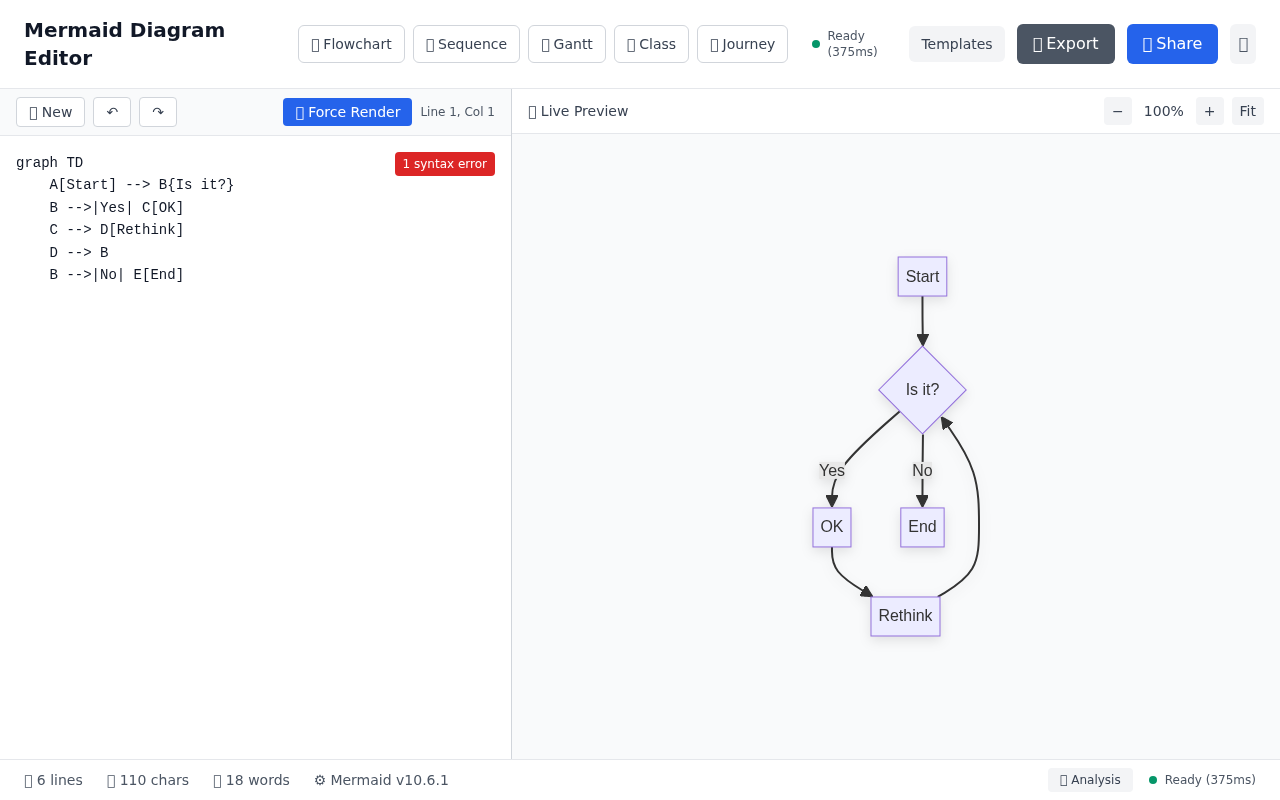Click the Rethink node in preview
Screen dimensions: 1280x800
tap(905, 616)
